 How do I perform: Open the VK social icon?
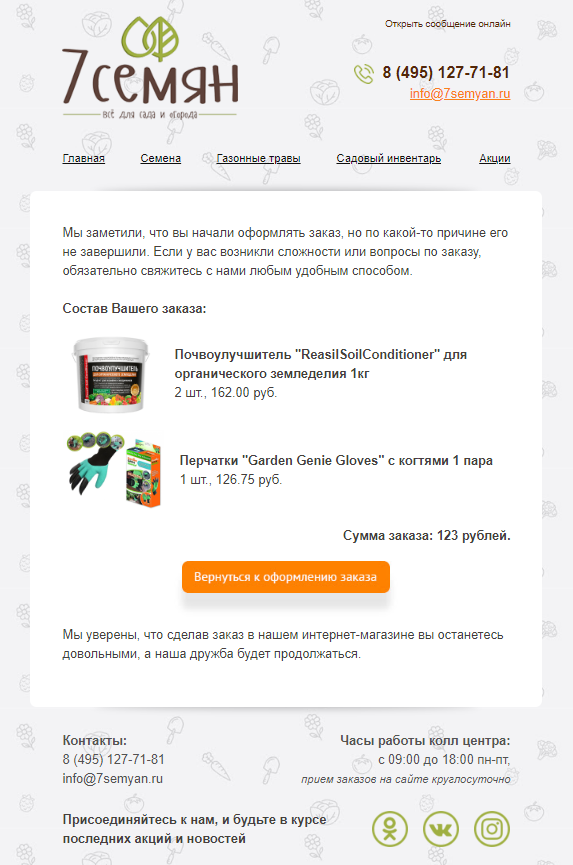441,829
